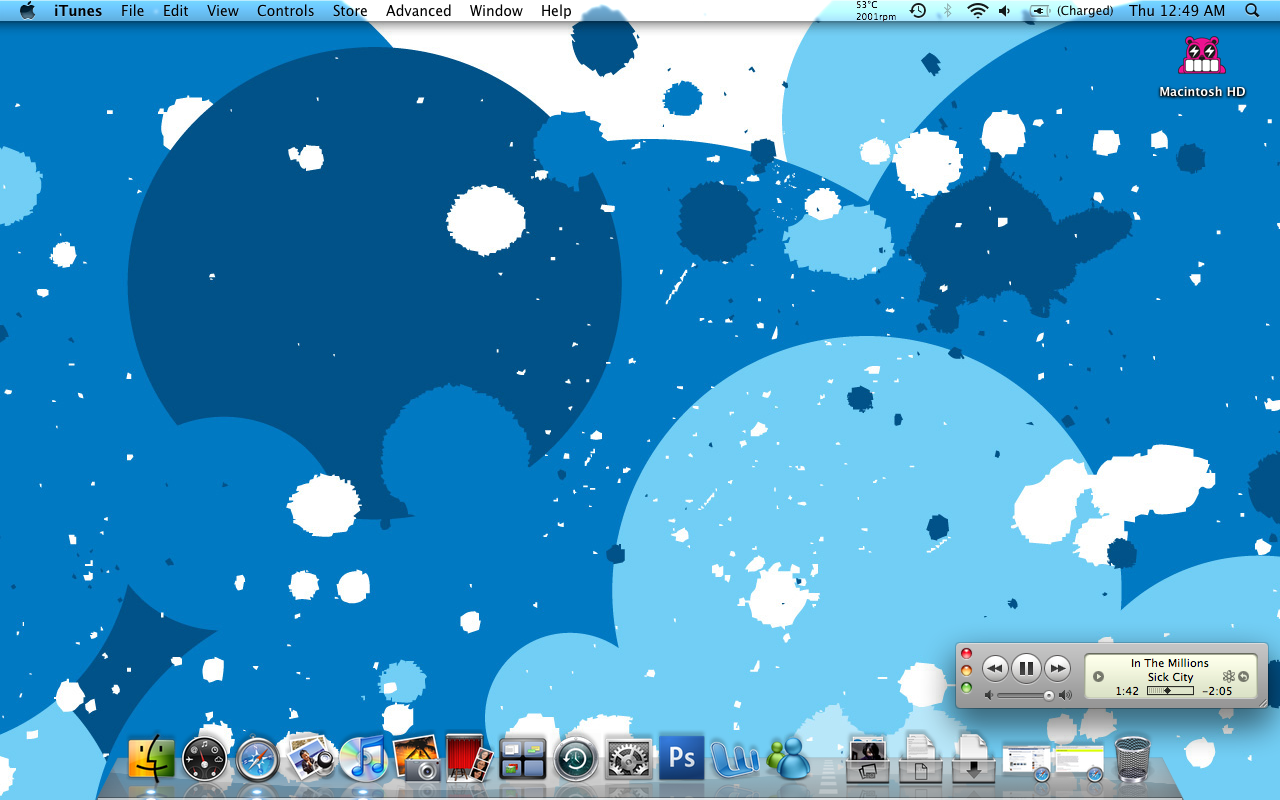Viewport: 1280px width, 800px height.
Task: Open the Pictures stack in Dock
Action: (867, 759)
